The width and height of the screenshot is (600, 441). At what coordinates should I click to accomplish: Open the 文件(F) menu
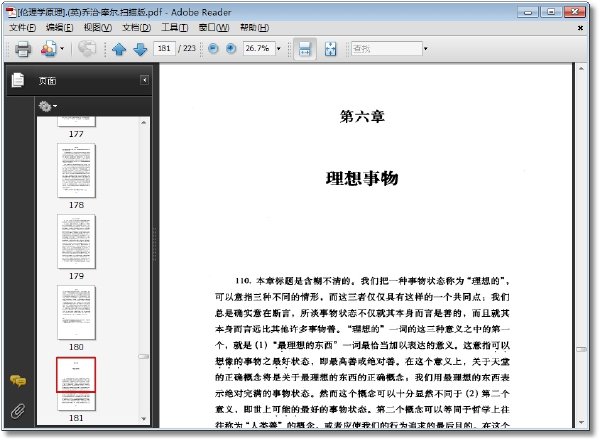pos(22,28)
